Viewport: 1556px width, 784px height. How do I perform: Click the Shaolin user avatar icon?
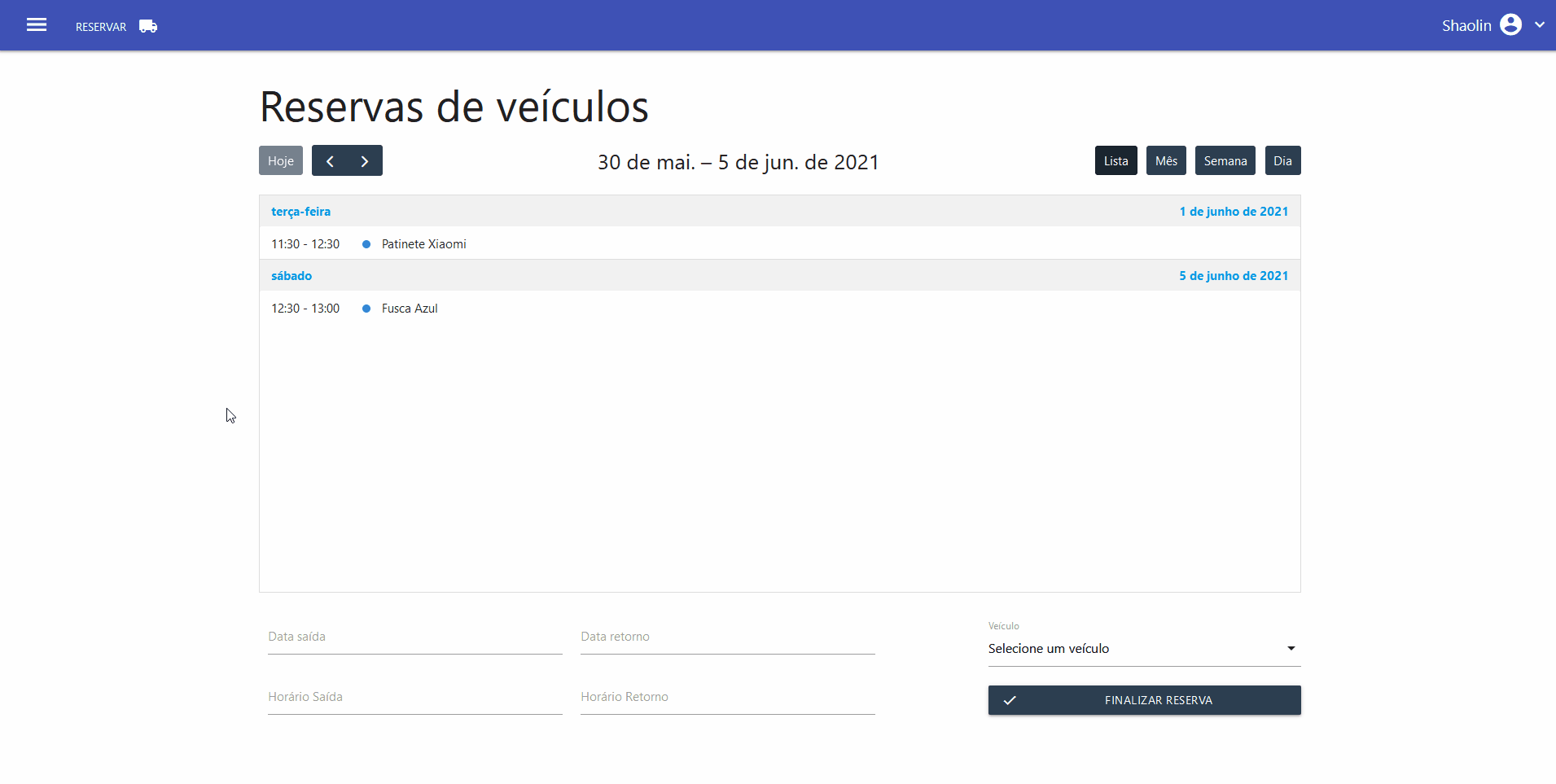pyautogui.click(x=1510, y=25)
